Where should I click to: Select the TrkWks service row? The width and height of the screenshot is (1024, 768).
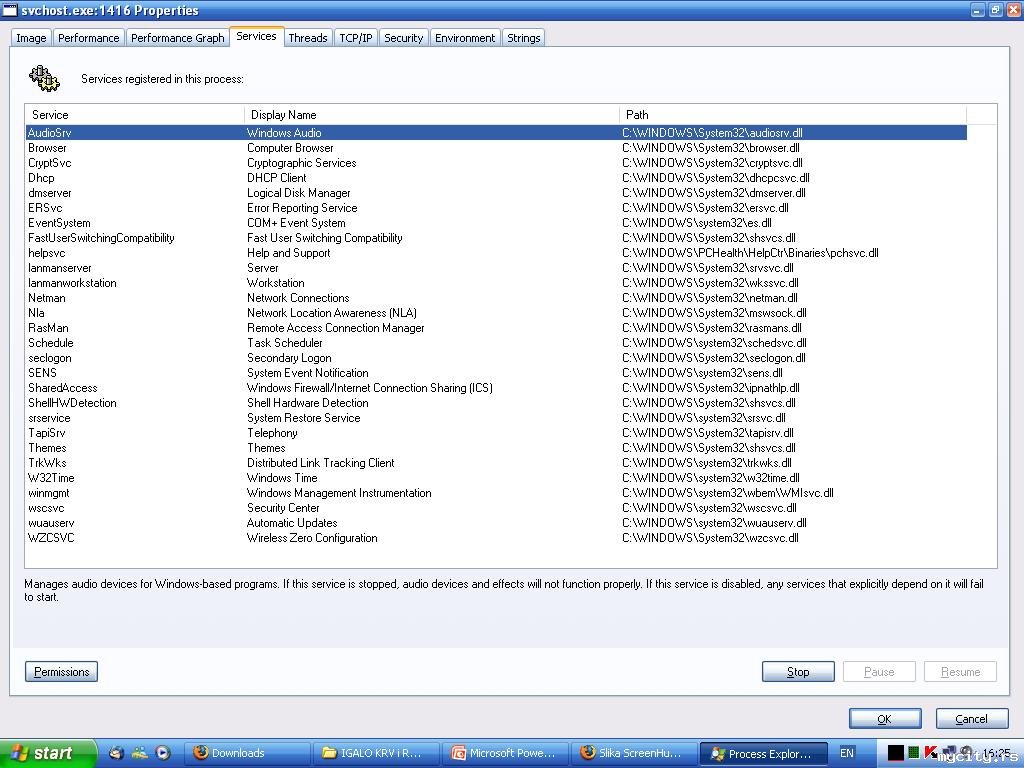496,463
